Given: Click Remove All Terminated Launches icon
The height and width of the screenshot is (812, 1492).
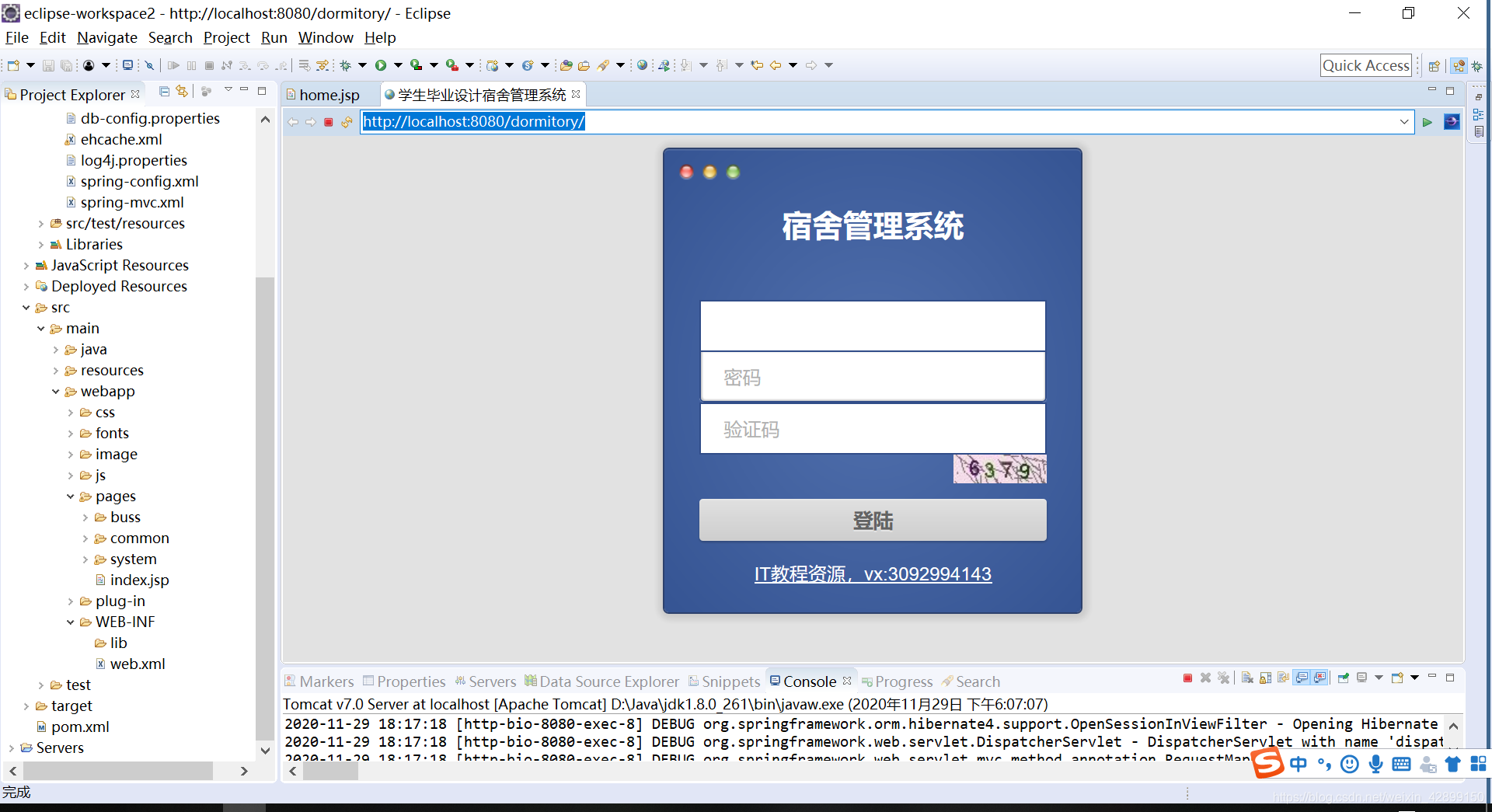Looking at the screenshot, I should click(1224, 678).
